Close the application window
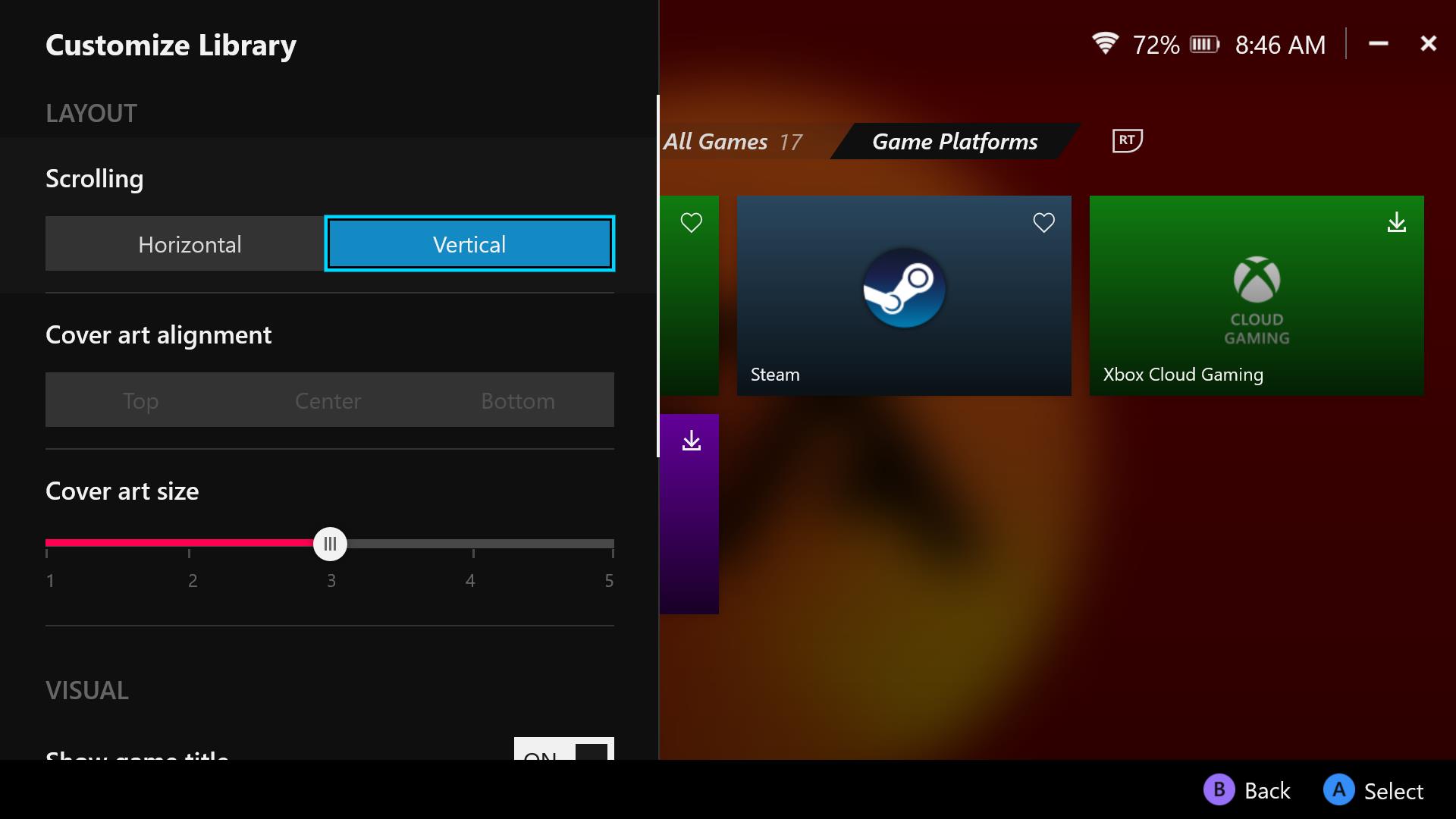 click(x=1428, y=44)
